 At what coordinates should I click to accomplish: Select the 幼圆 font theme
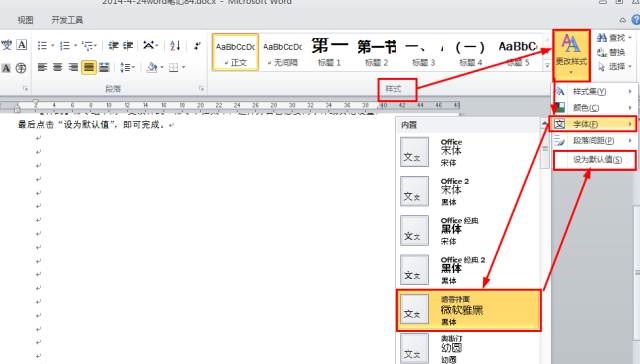(x=468, y=348)
